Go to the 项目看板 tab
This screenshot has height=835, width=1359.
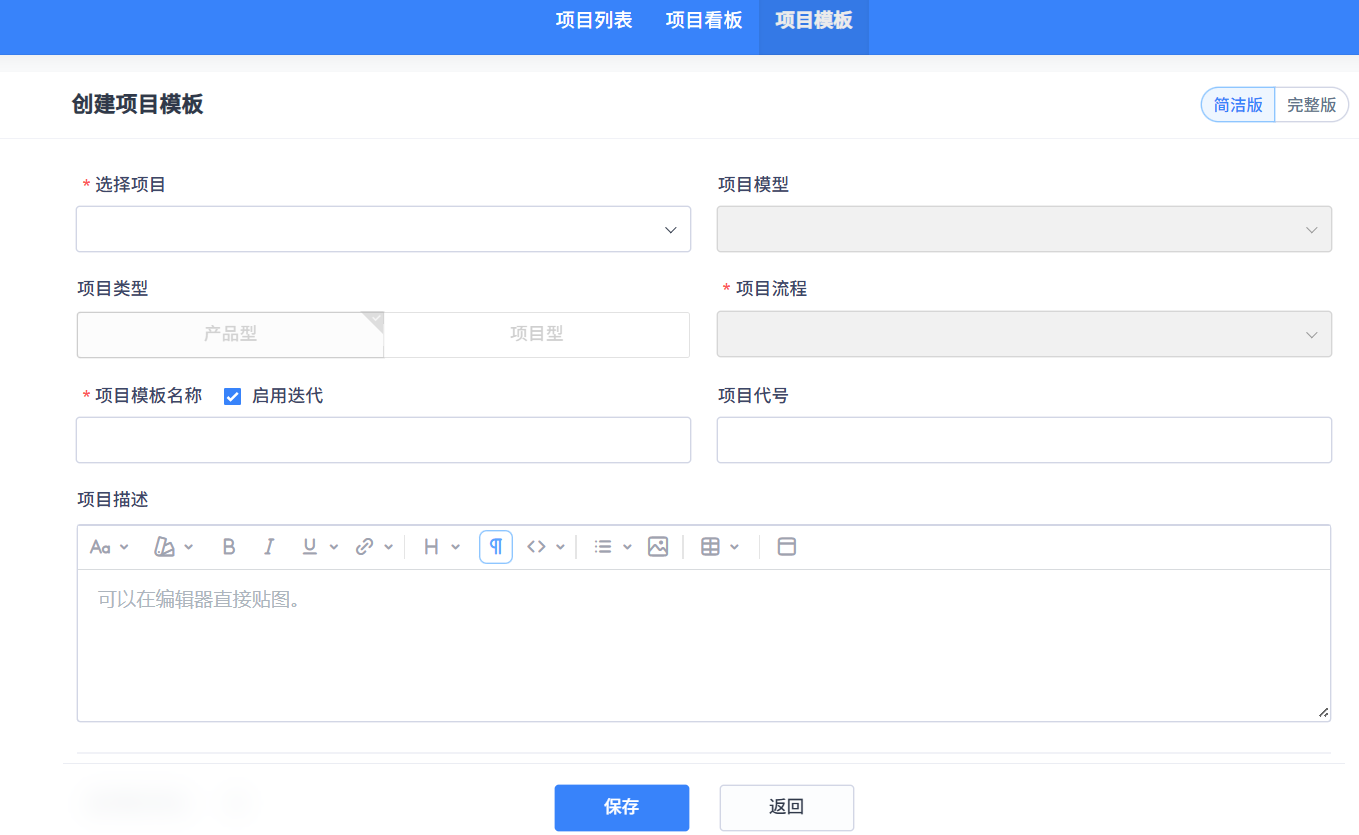[x=704, y=21]
